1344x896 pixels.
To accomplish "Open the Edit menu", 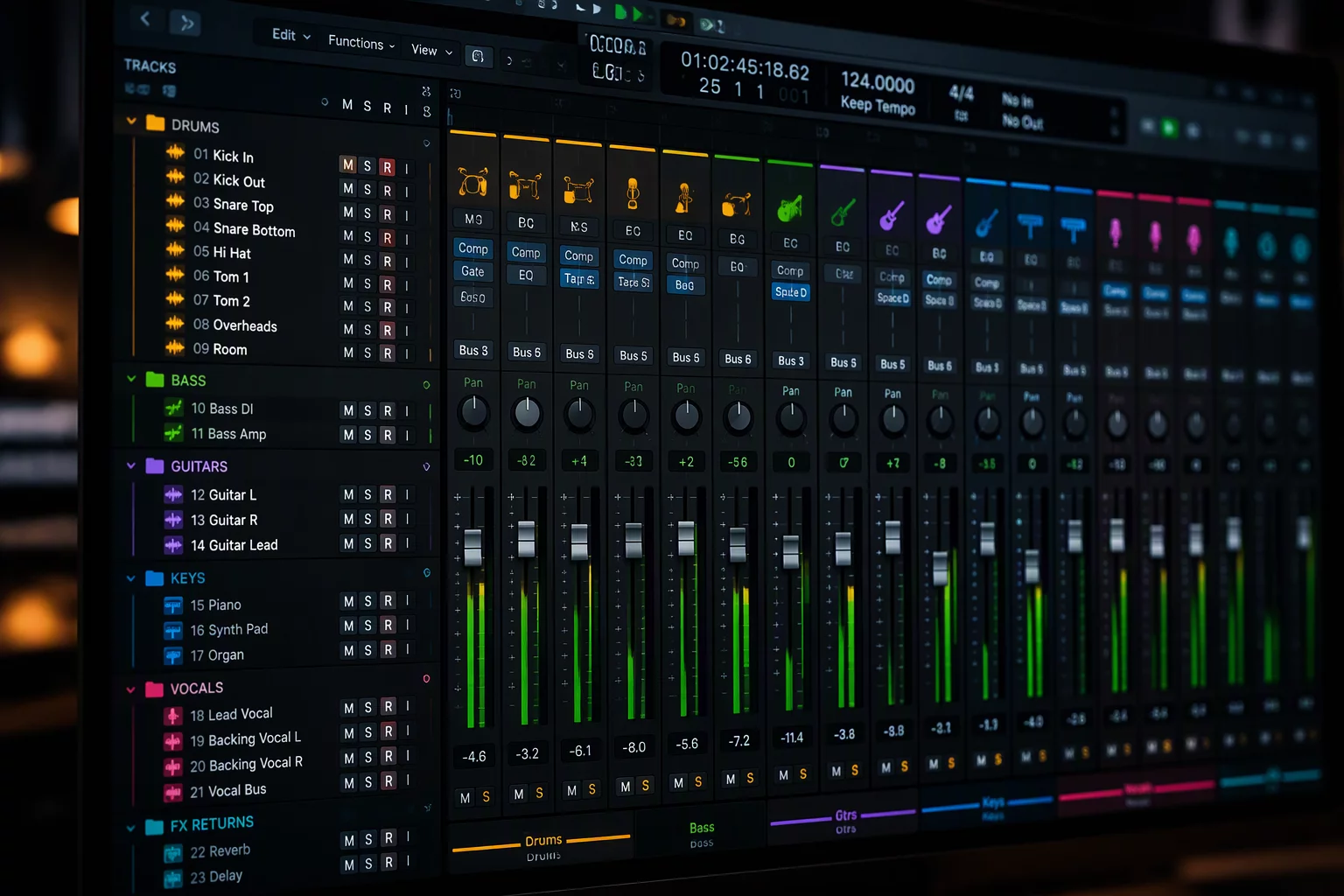I will click(x=290, y=35).
